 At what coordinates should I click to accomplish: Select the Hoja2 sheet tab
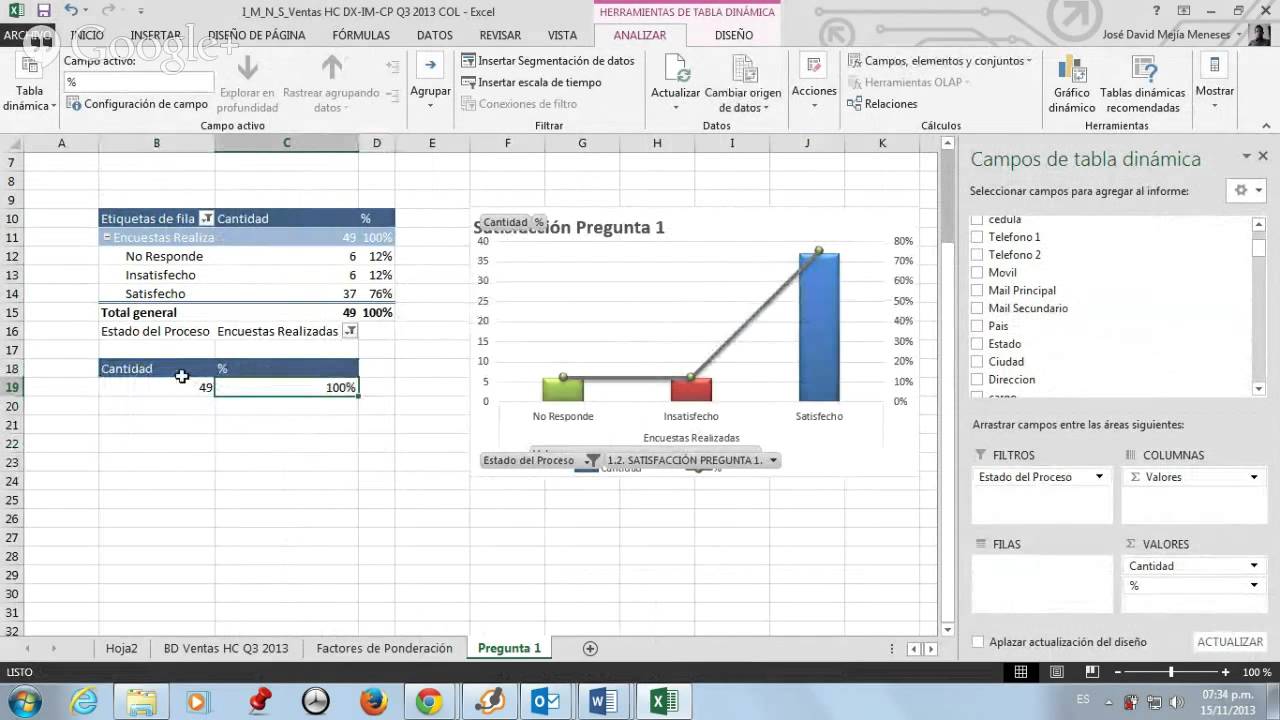122,648
